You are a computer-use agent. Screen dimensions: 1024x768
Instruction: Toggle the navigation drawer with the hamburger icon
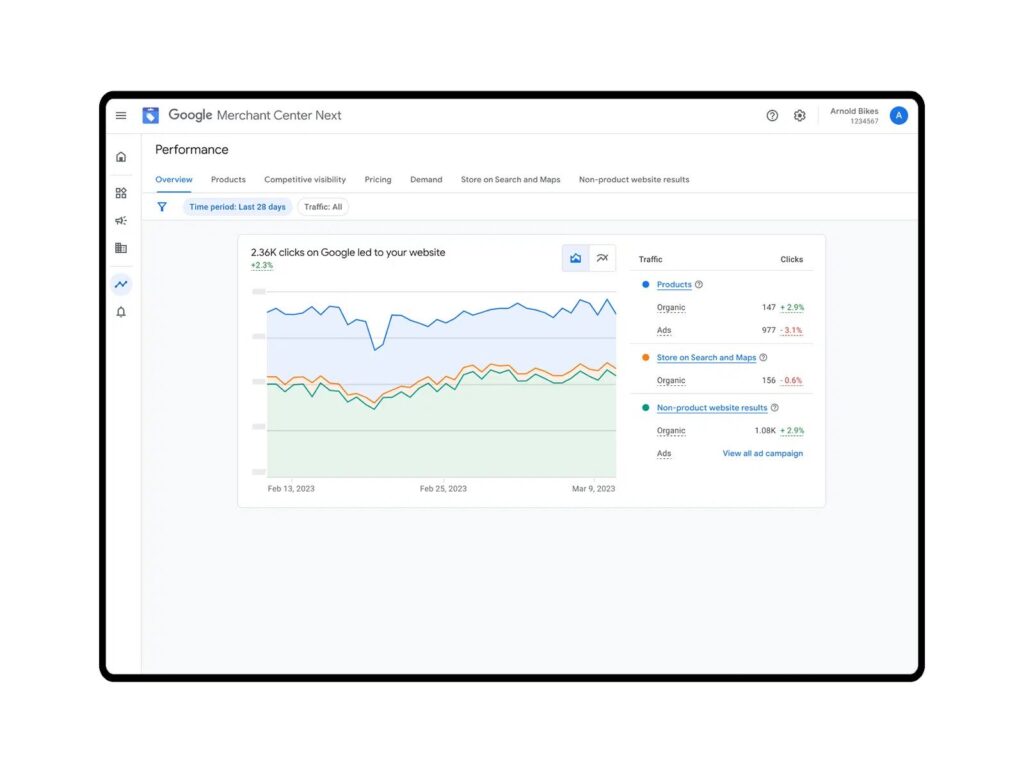point(120,115)
